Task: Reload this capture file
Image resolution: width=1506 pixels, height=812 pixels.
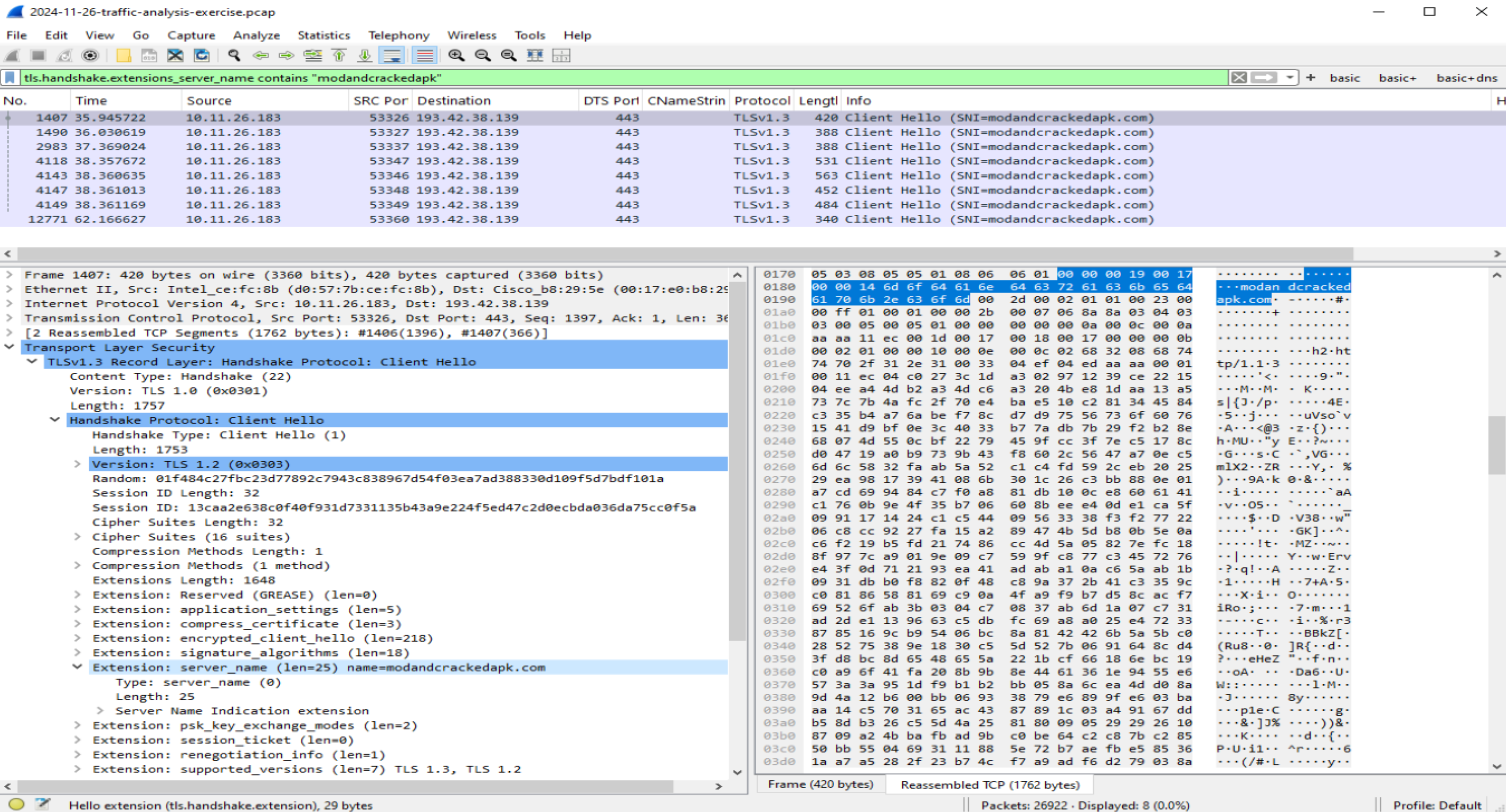Action: coord(201,55)
